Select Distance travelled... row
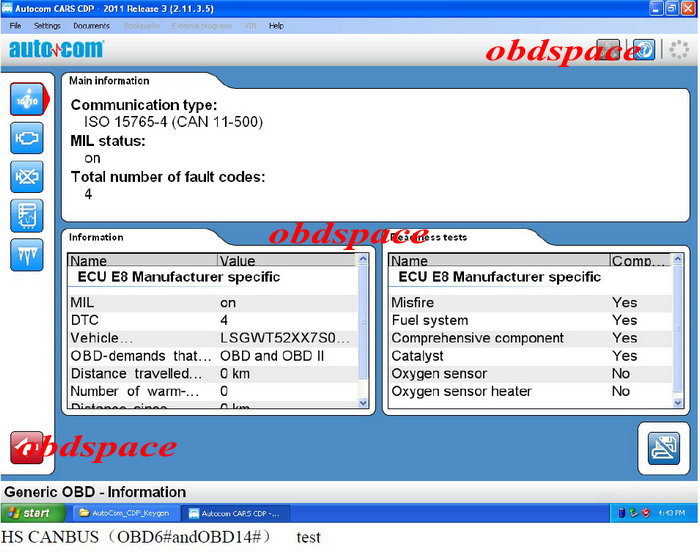The width and height of the screenshot is (700, 553). (x=213, y=374)
